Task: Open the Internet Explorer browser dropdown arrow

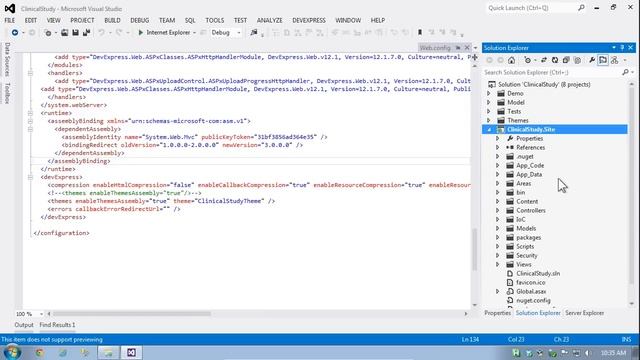Action: point(194,33)
